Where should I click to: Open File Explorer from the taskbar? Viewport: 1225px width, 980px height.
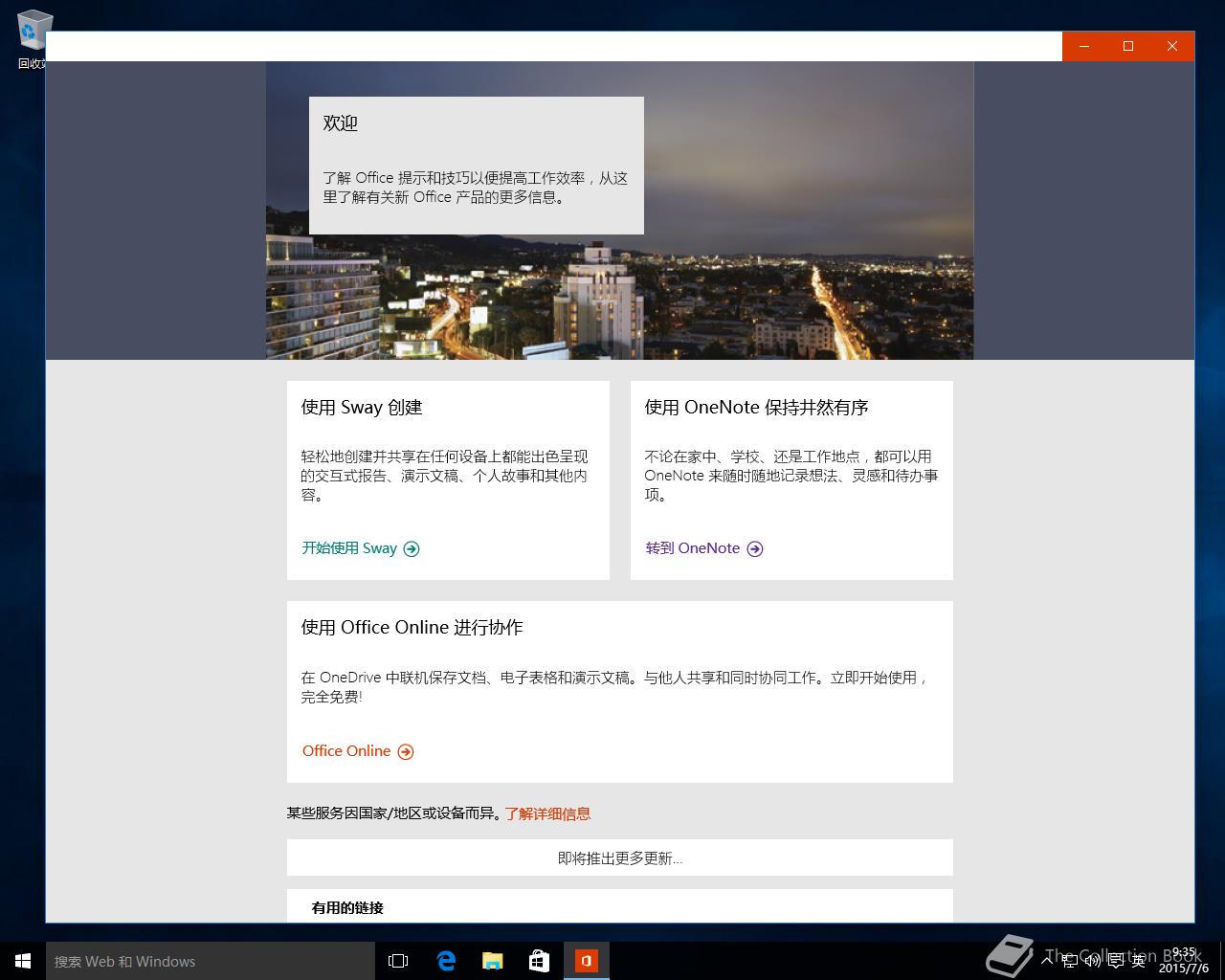pyautogui.click(x=493, y=961)
